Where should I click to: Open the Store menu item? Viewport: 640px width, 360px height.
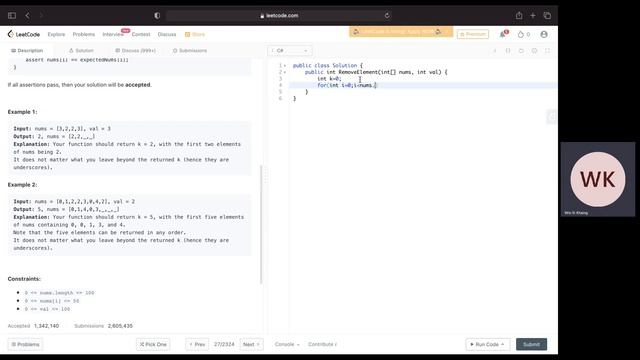195,34
